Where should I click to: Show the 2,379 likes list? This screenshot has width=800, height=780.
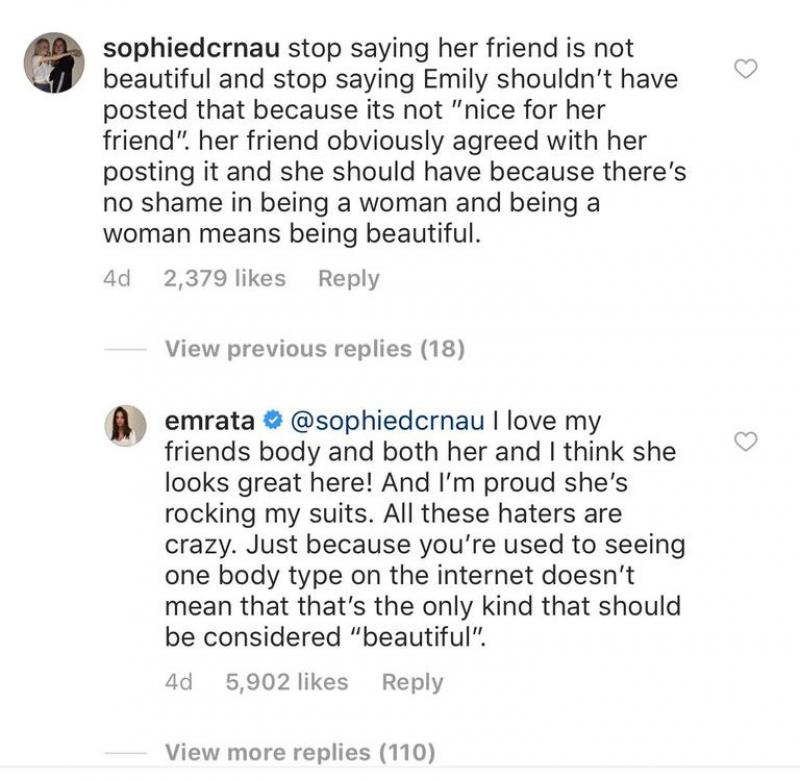click(x=224, y=278)
